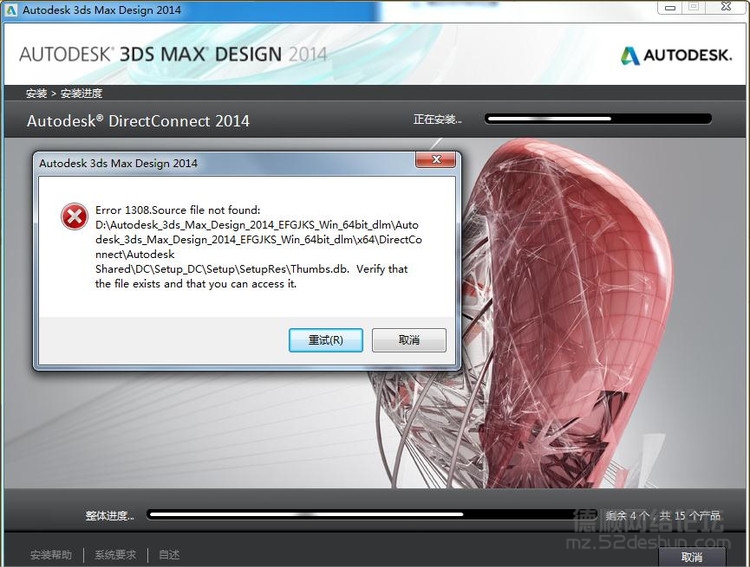Click the 'AUTODESK 3DS MAX DESIGN 2014' banner title

(x=173, y=55)
